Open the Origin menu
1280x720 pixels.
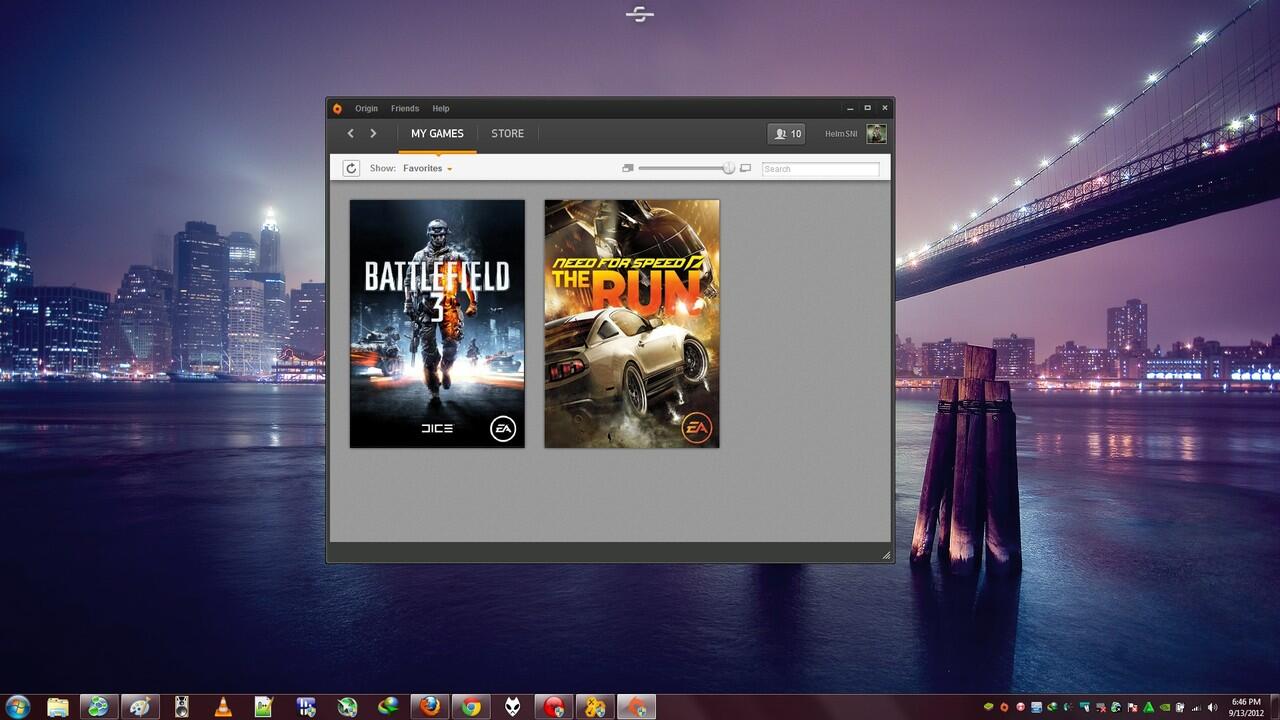[x=366, y=108]
